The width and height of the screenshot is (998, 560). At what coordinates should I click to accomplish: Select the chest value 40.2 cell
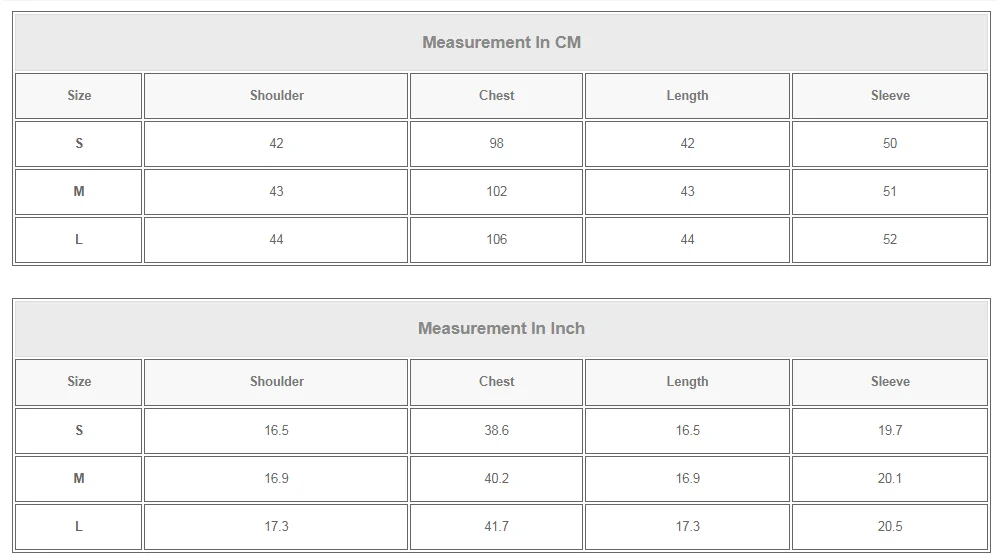pos(496,479)
